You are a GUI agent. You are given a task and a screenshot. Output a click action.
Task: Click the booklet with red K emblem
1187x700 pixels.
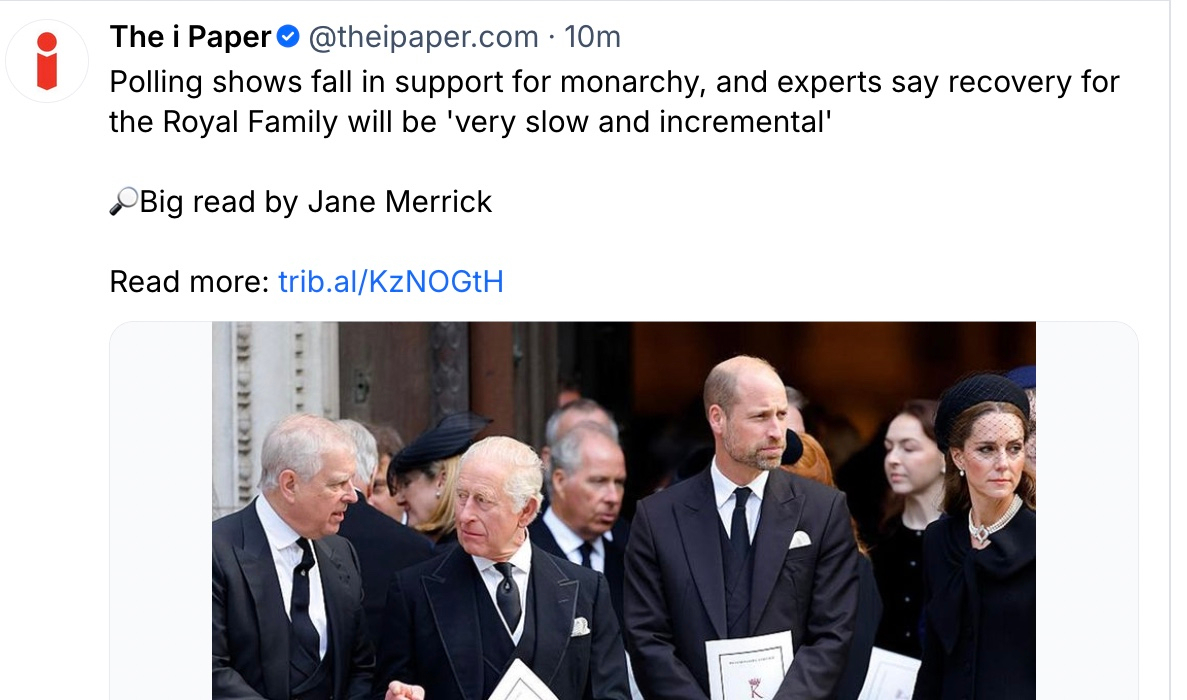(749, 668)
